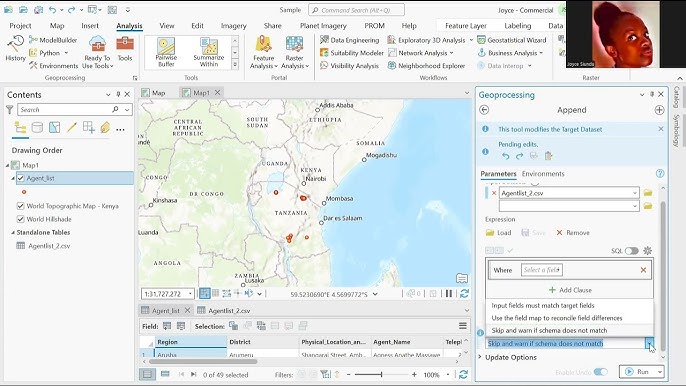Open the geoprocessing History

point(15,49)
